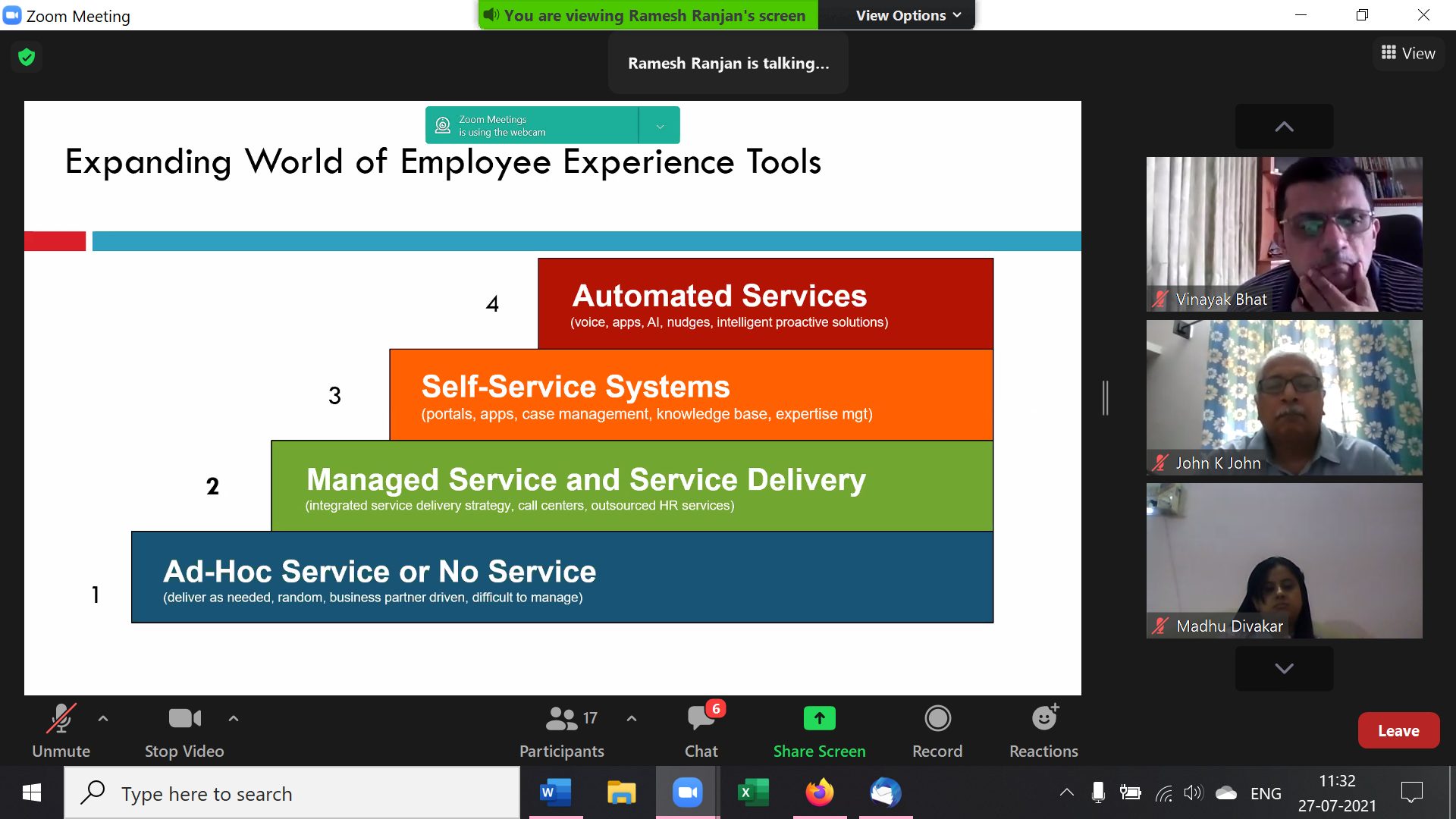Click the Record button icon
The height and width of the screenshot is (819, 1456).
click(x=937, y=718)
